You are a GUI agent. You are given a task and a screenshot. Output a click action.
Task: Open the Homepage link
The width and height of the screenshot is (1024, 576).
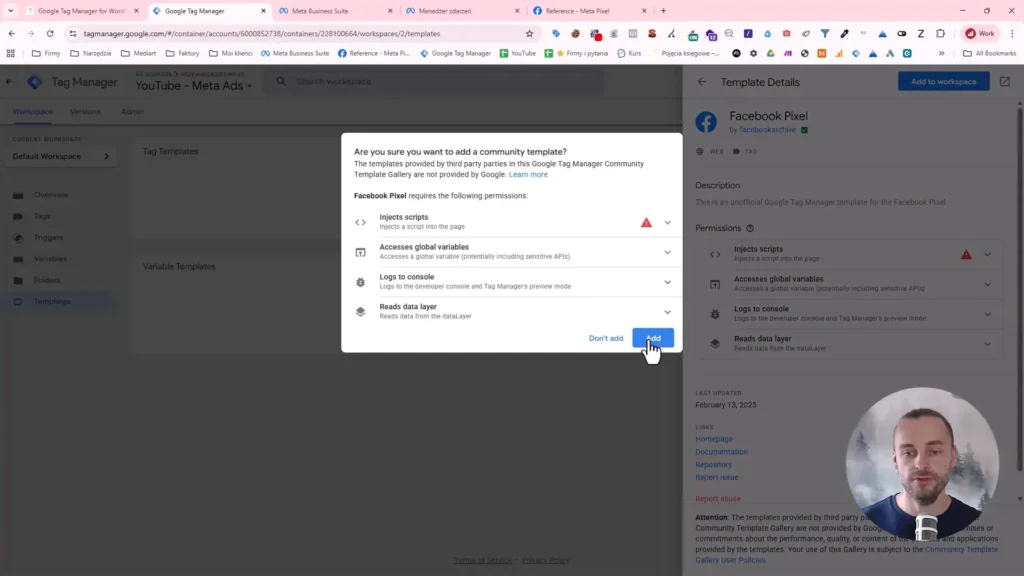(x=714, y=439)
